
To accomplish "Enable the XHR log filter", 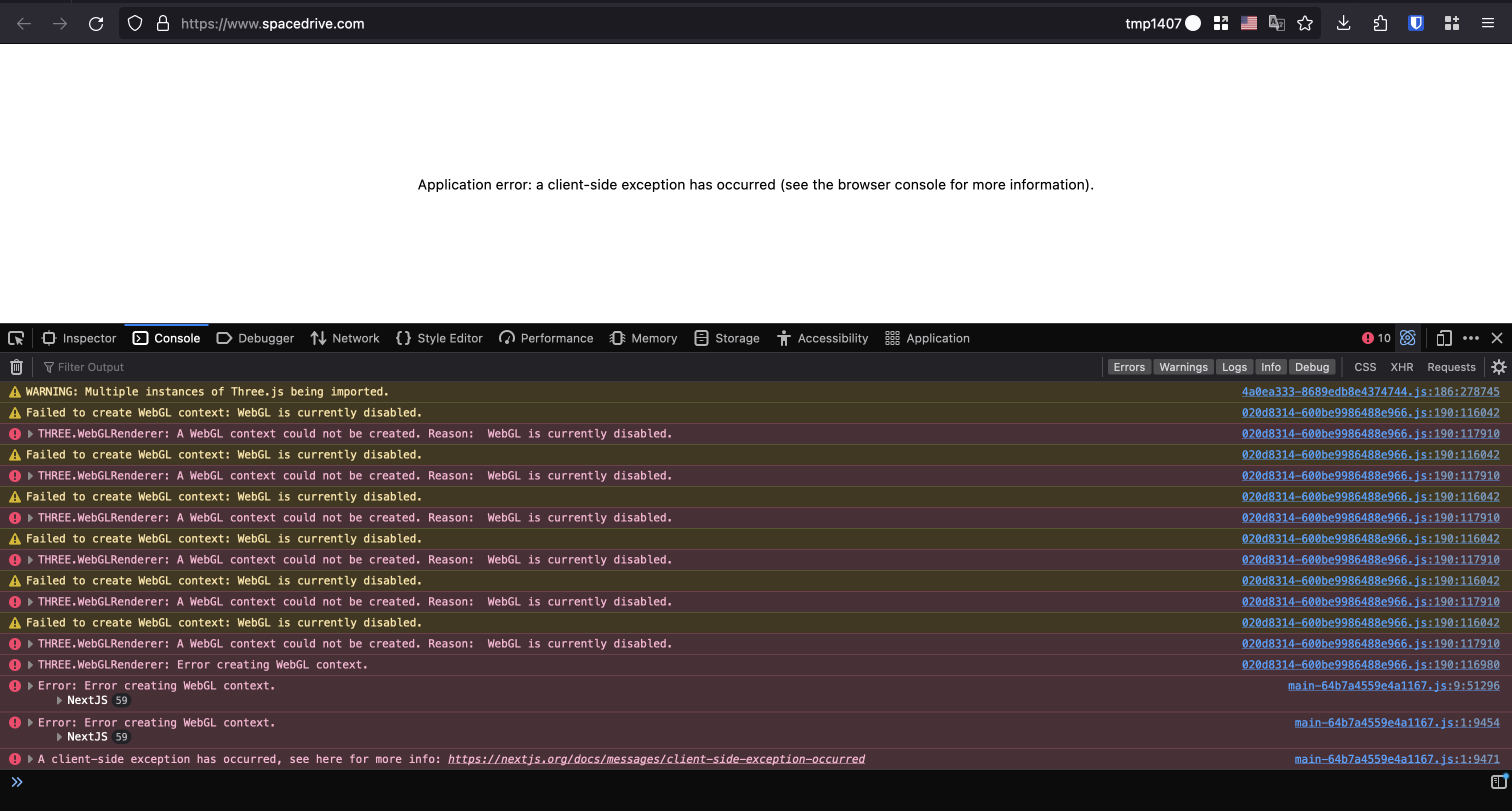I will [x=1402, y=367].
